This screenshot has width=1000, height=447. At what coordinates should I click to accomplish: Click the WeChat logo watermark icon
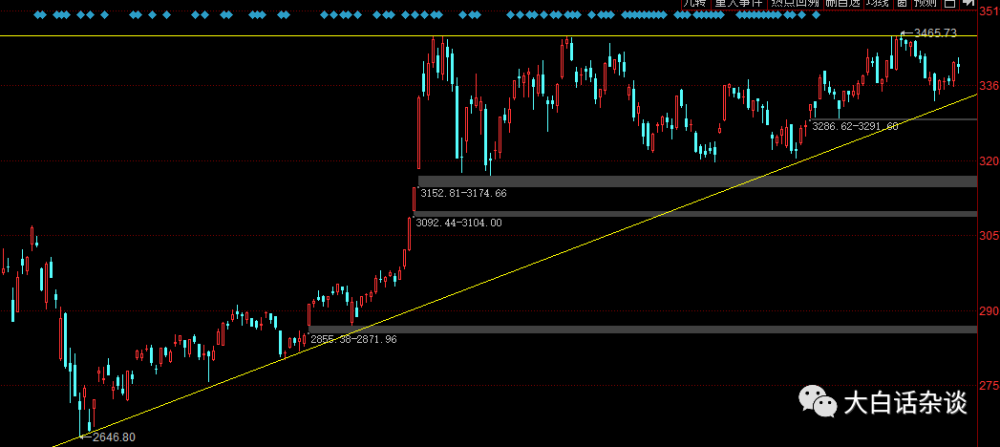coord(818,401)
